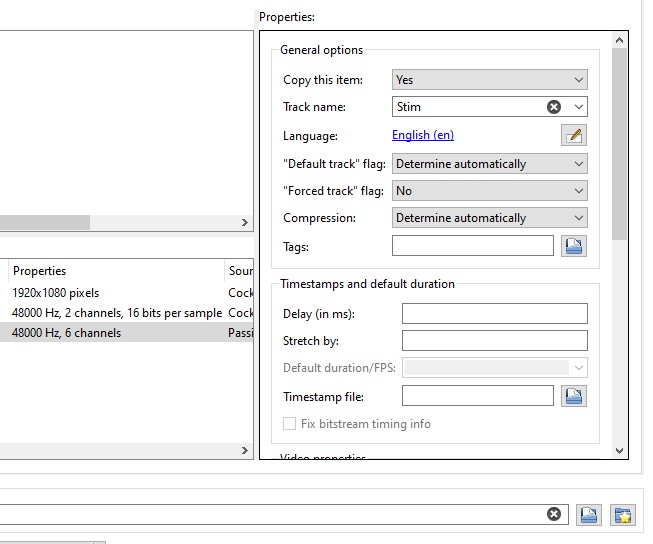Clear the Track name field
Viewport: 653px width, 544px height.
[x=553, y=107]
